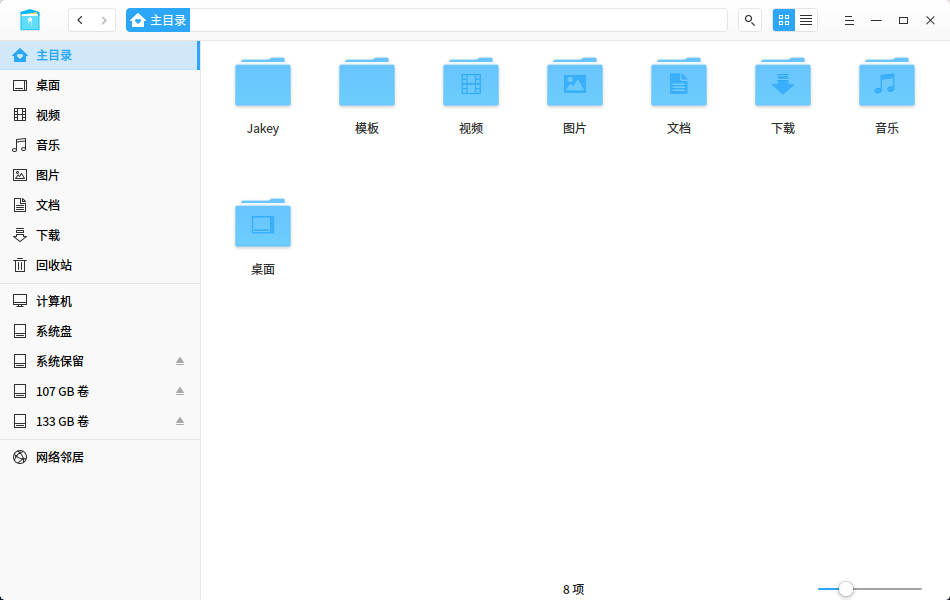Click the icon size slider handle
The height and width of the screenshot is (600, 950).
846,588
